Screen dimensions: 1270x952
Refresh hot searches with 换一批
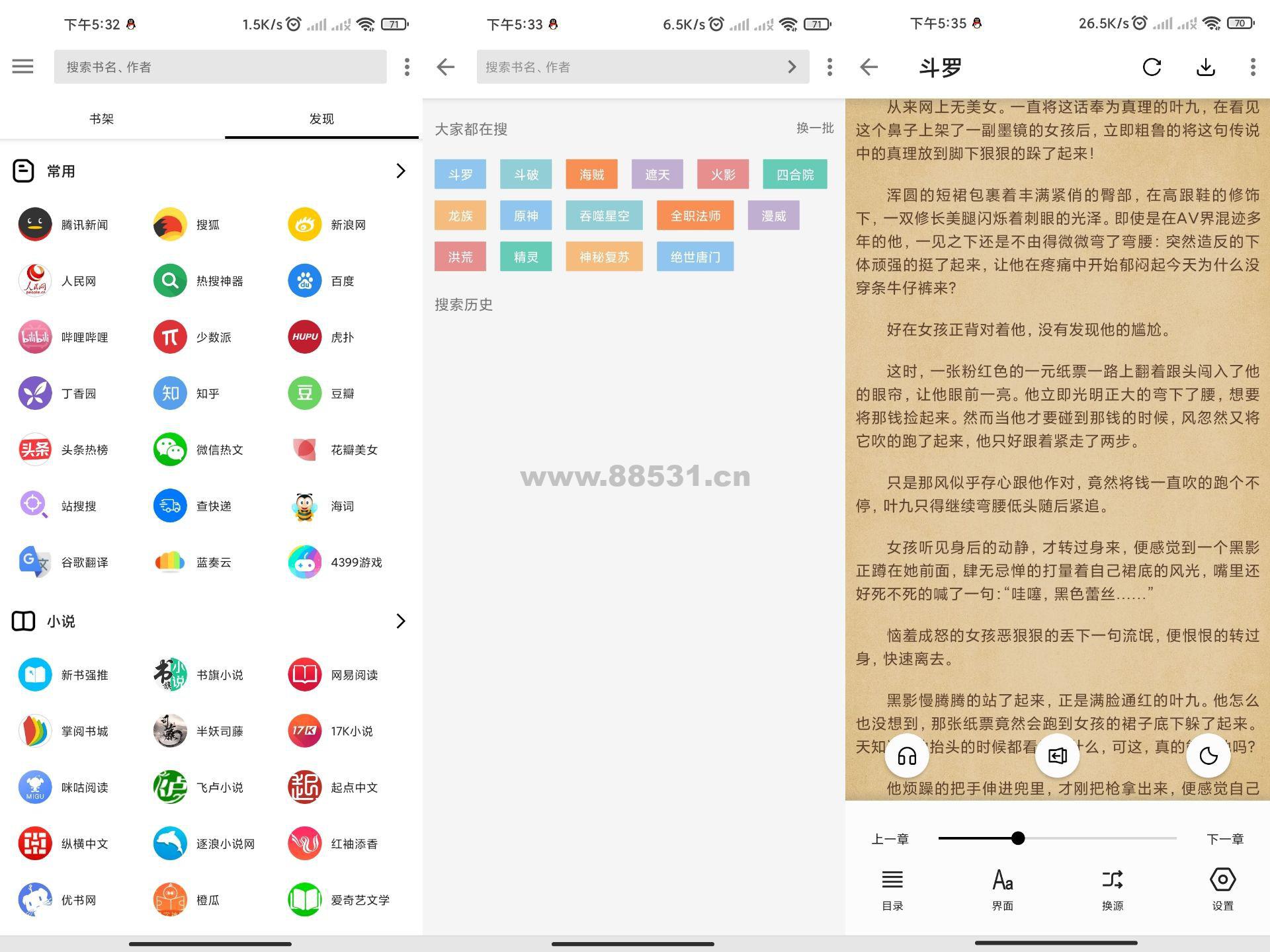pos(815,128)
